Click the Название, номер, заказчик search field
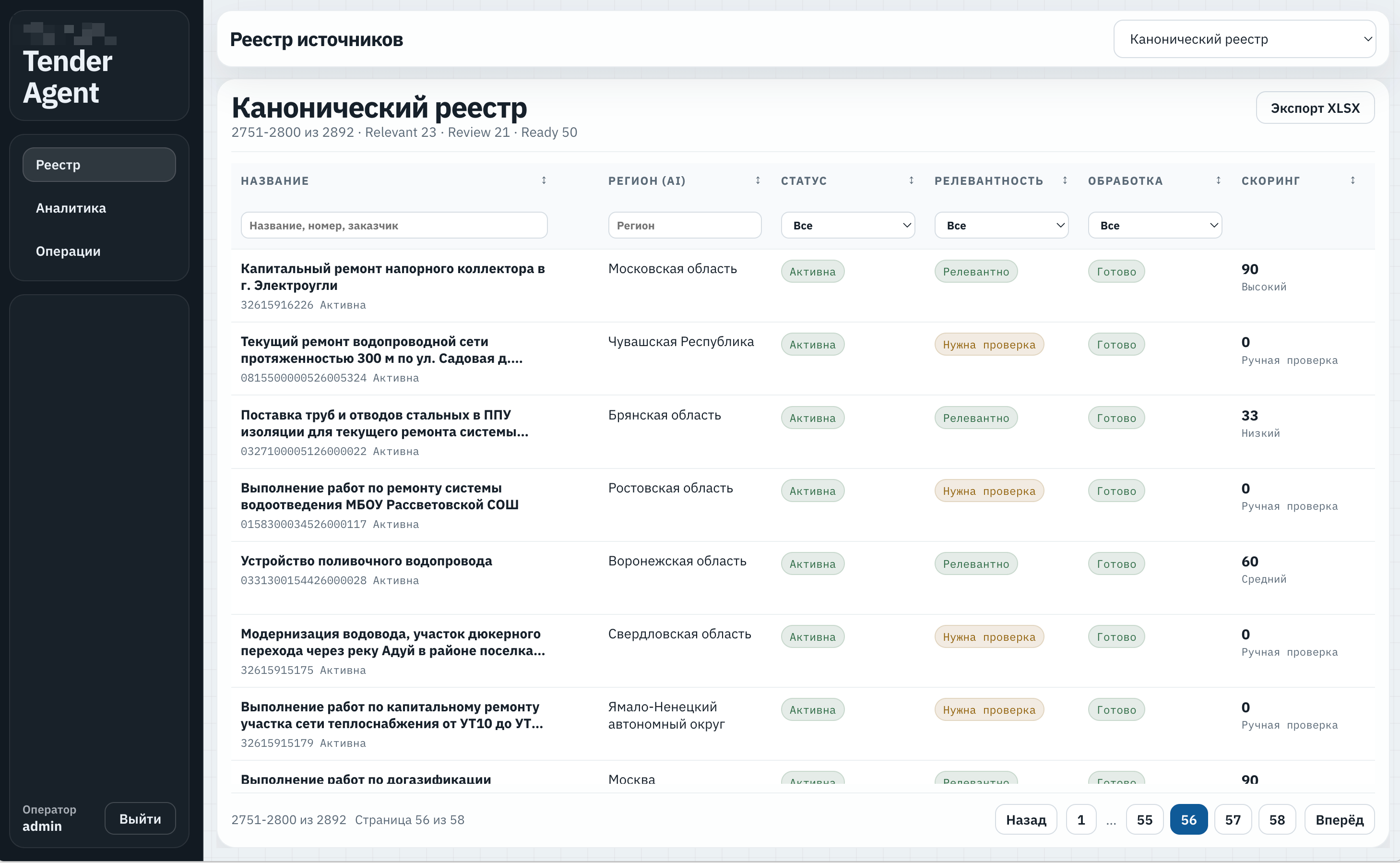The width and height of the screenshot is (1400, 863). pos(393,225)
